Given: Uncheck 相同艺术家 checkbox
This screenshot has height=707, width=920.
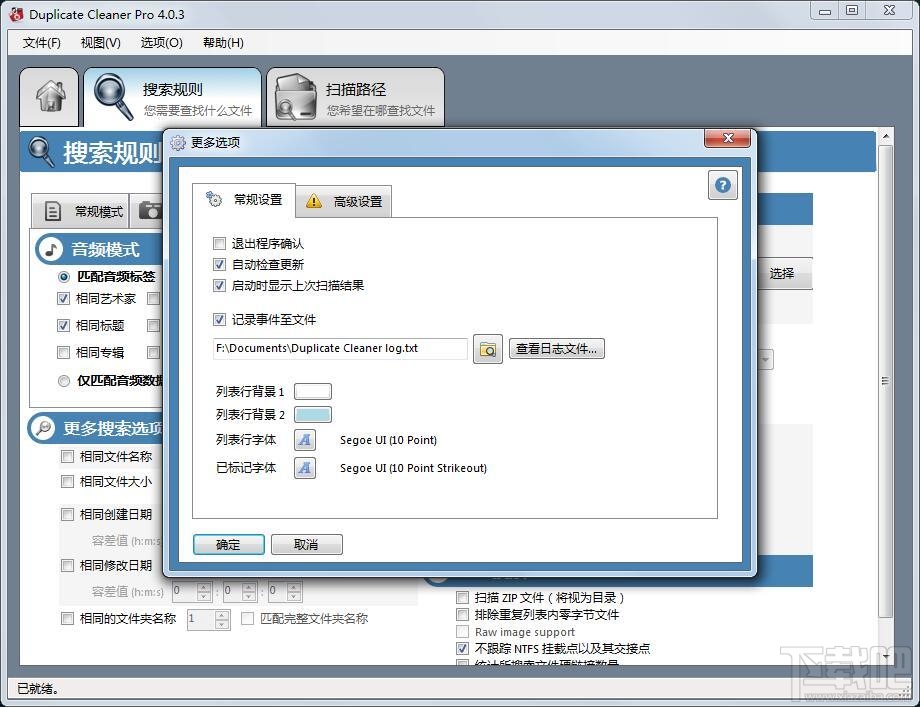Looking at the screenshot, I should (63, 299).
